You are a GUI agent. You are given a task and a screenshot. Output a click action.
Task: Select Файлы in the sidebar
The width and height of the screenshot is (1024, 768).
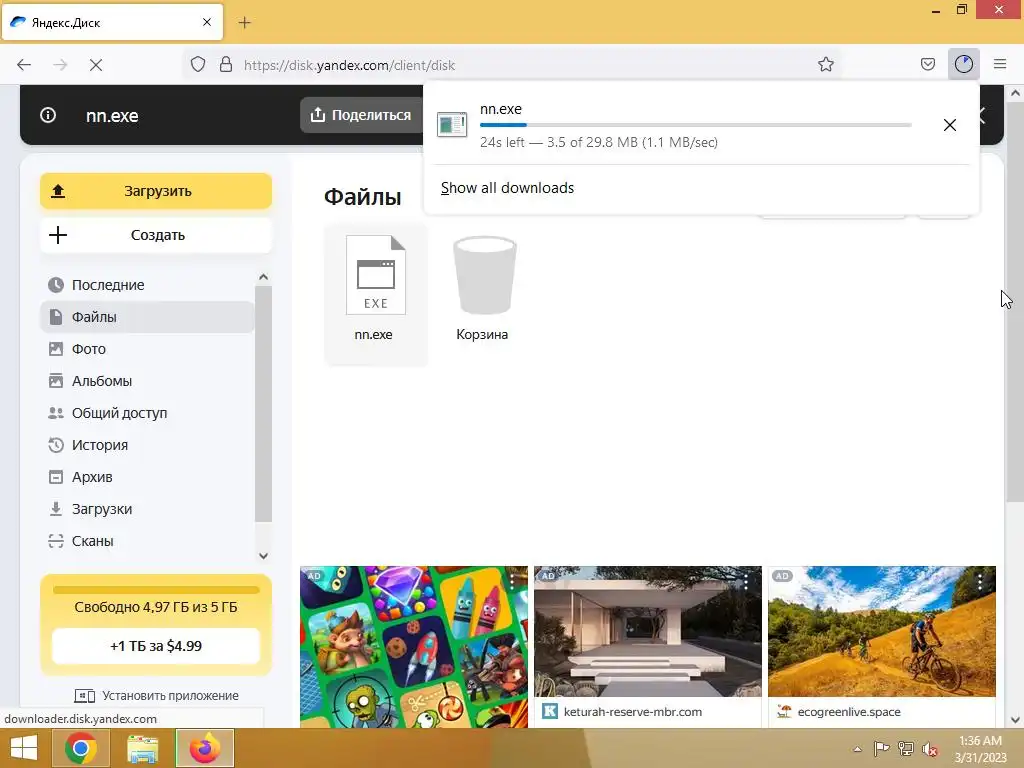coord(148,317)
